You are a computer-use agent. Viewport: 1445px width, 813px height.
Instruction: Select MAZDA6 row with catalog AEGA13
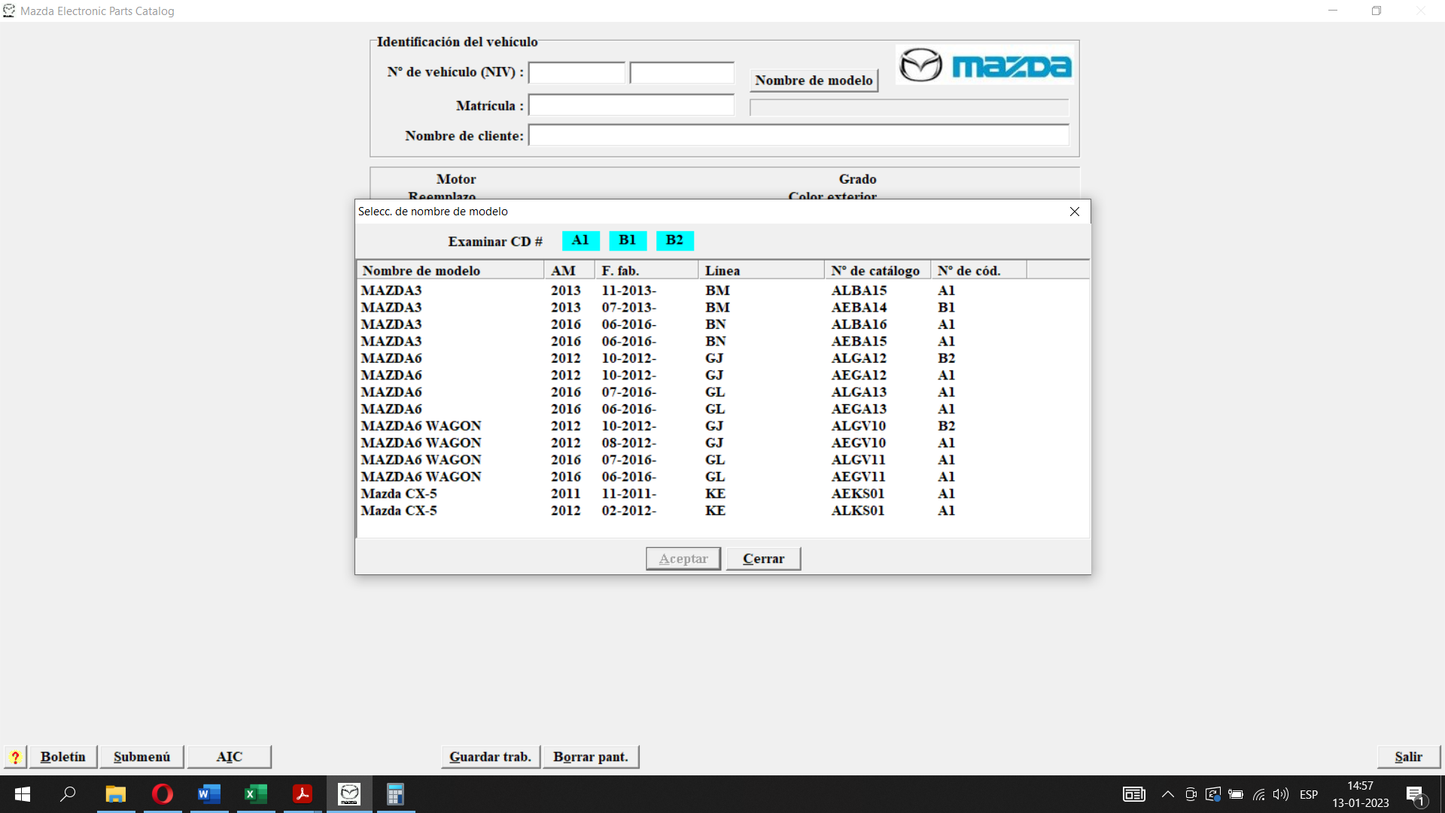pyautogui.click(x=722, y=409)
